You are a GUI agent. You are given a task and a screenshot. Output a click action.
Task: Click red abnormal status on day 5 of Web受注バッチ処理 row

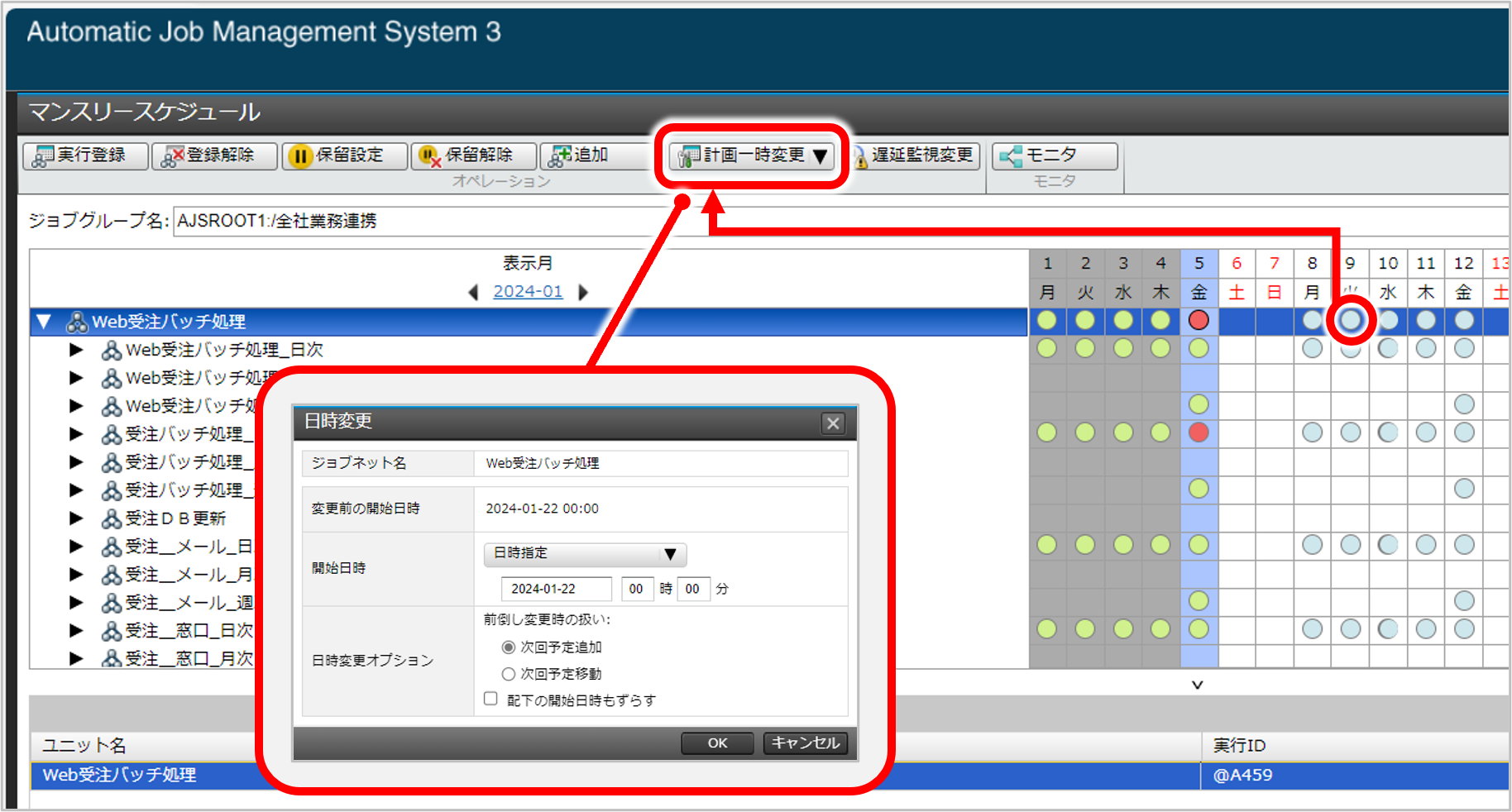click(1199, 320)
